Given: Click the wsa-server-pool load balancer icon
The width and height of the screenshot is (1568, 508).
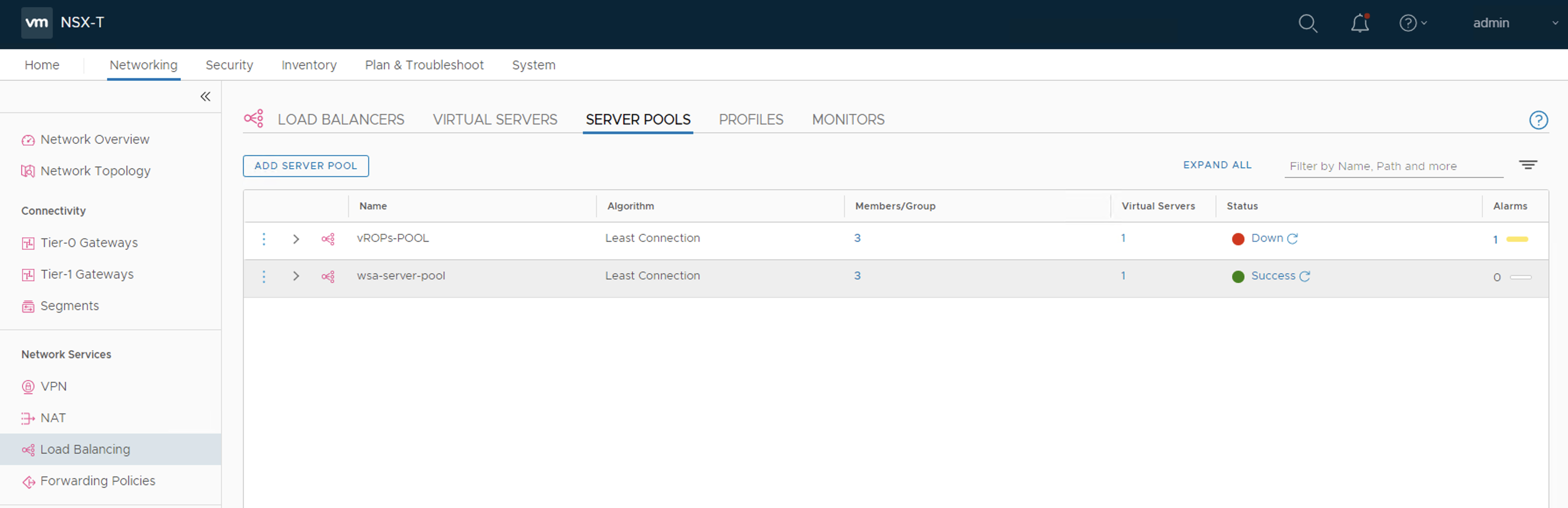Looking at the screenshot, I should pyautogui.click(x=328, y=277).
